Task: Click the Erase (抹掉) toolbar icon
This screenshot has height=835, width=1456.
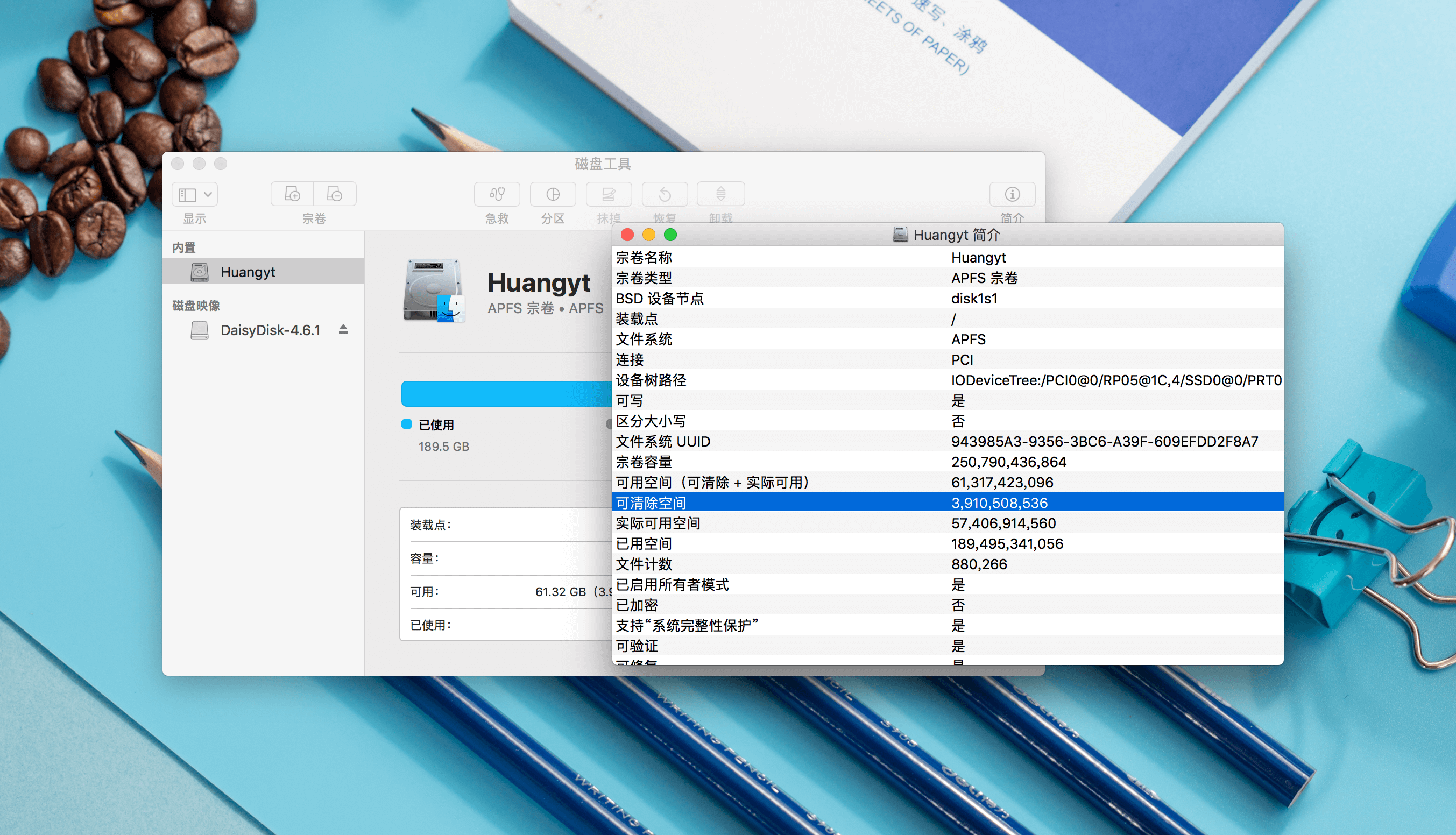Action: click(x=609, y=194)
